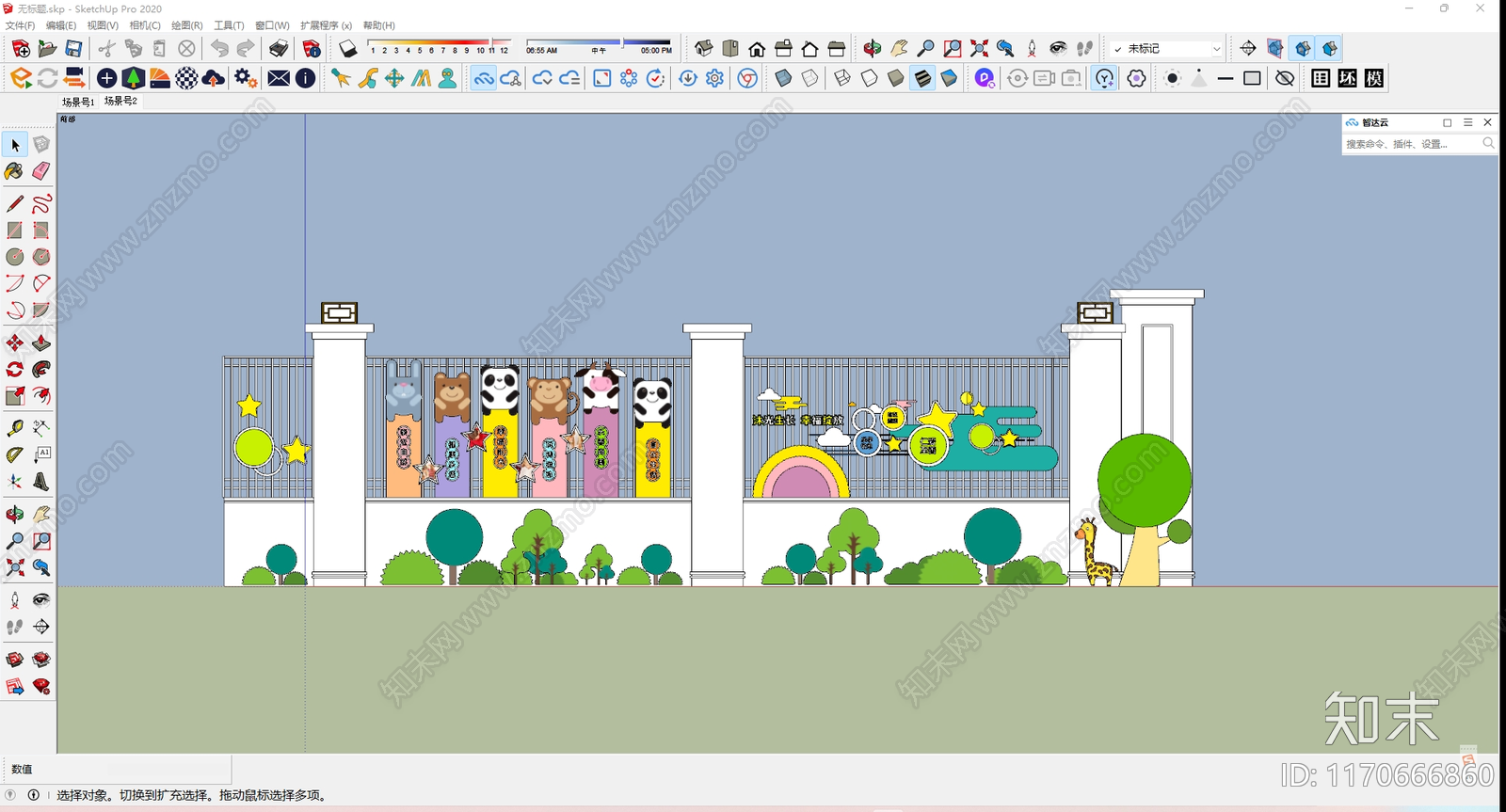Choose the Rotate tool
The width and height of the screenshot is (1506, 812).
[15, 370]
